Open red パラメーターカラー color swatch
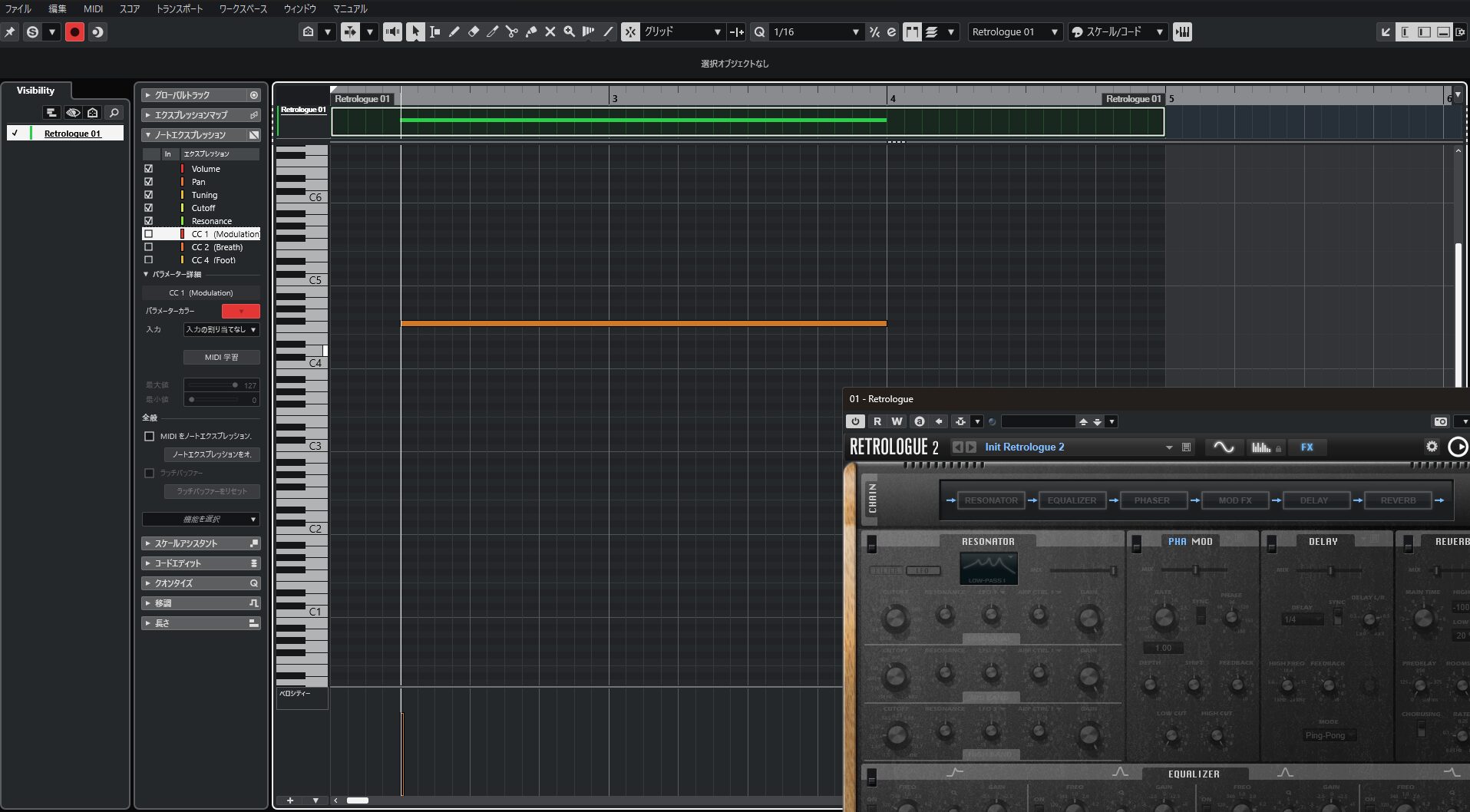1470x812 pixels. [x=240, y=311]
